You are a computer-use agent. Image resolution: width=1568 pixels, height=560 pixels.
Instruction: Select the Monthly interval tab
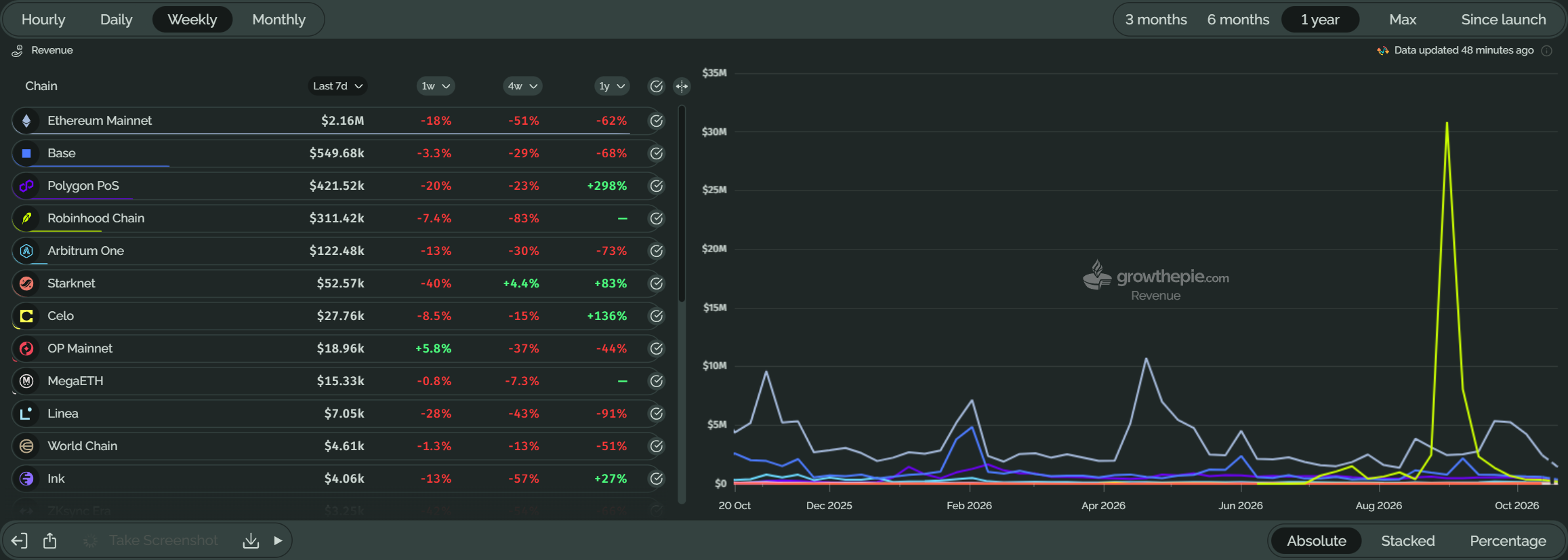[x=278, y=20]
